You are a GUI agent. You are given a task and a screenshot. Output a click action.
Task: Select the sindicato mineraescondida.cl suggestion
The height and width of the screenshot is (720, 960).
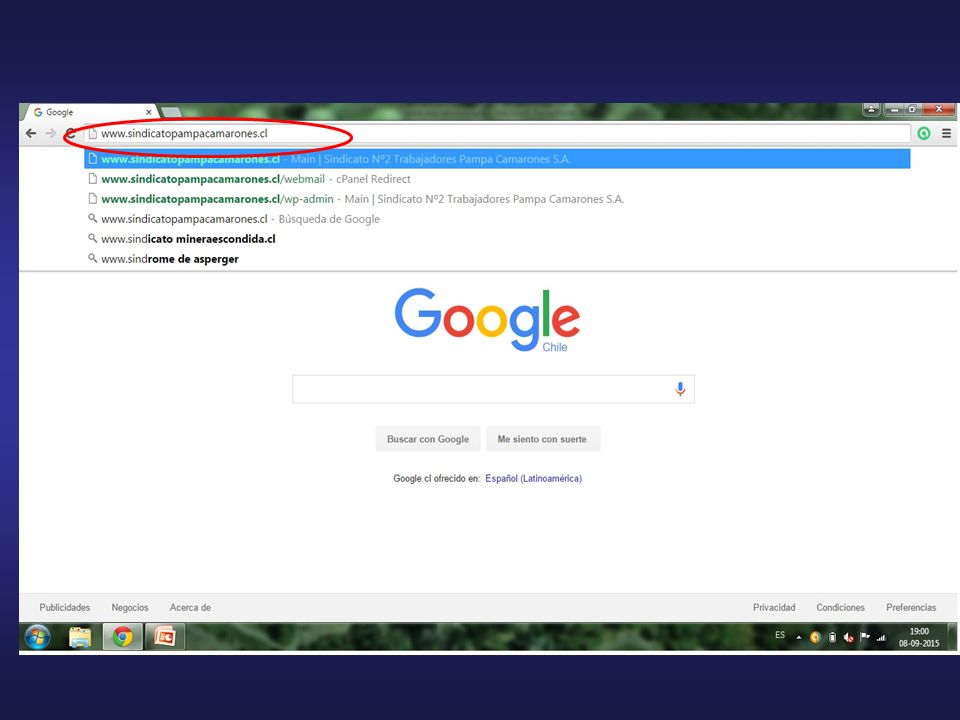click(497, 239)
